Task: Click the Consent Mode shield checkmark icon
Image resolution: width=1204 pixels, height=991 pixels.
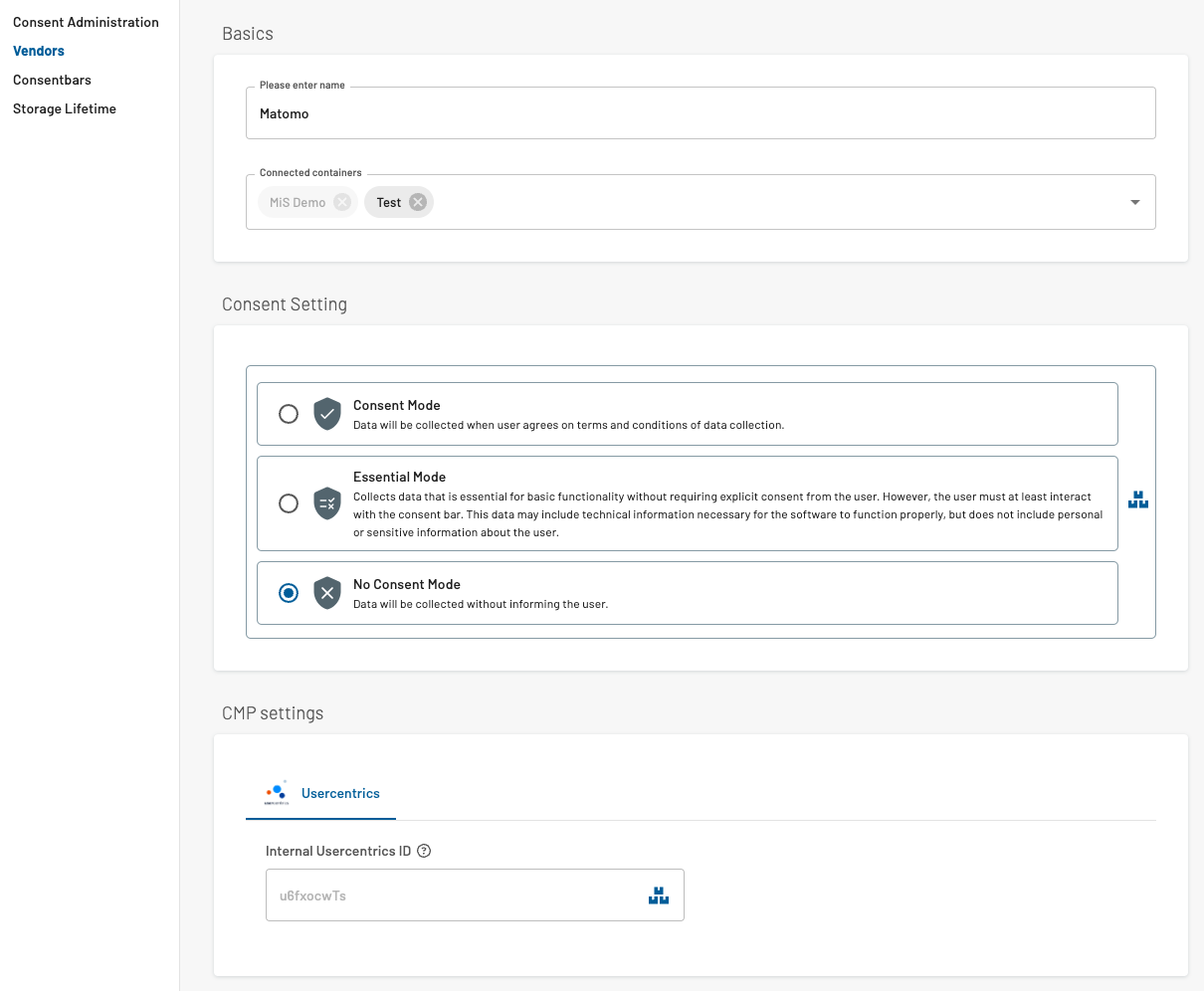Action: [327, 414]
